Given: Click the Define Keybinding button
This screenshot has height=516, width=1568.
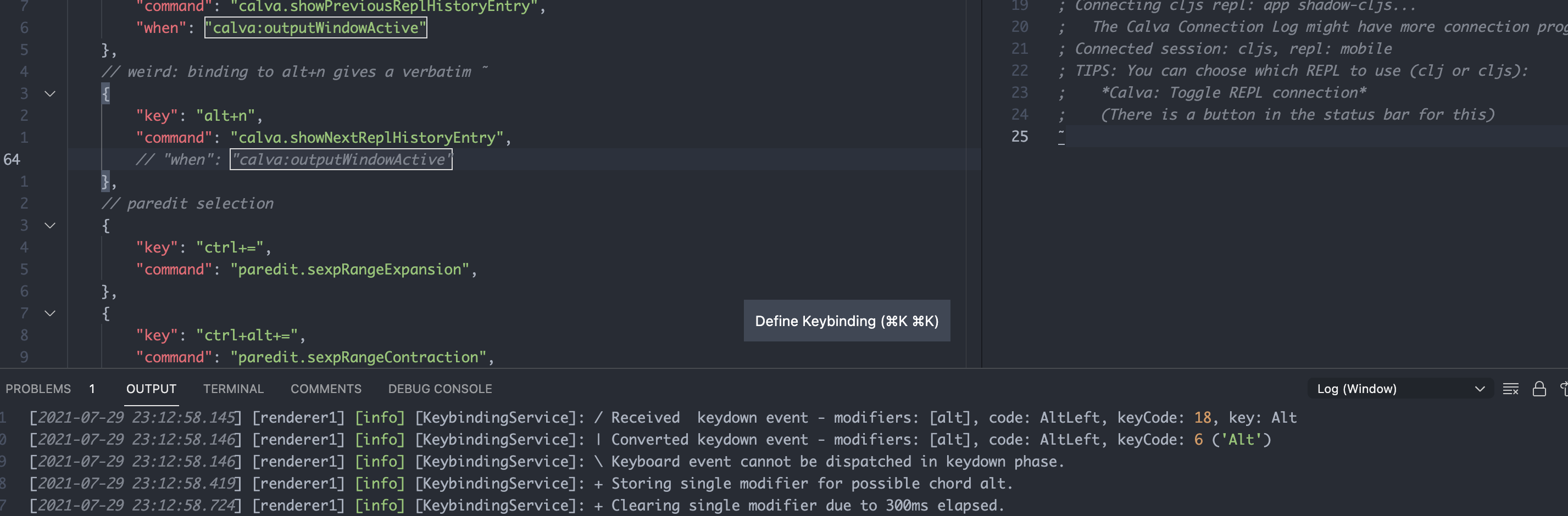Looking at the screenshot, I should coord(847,321).
